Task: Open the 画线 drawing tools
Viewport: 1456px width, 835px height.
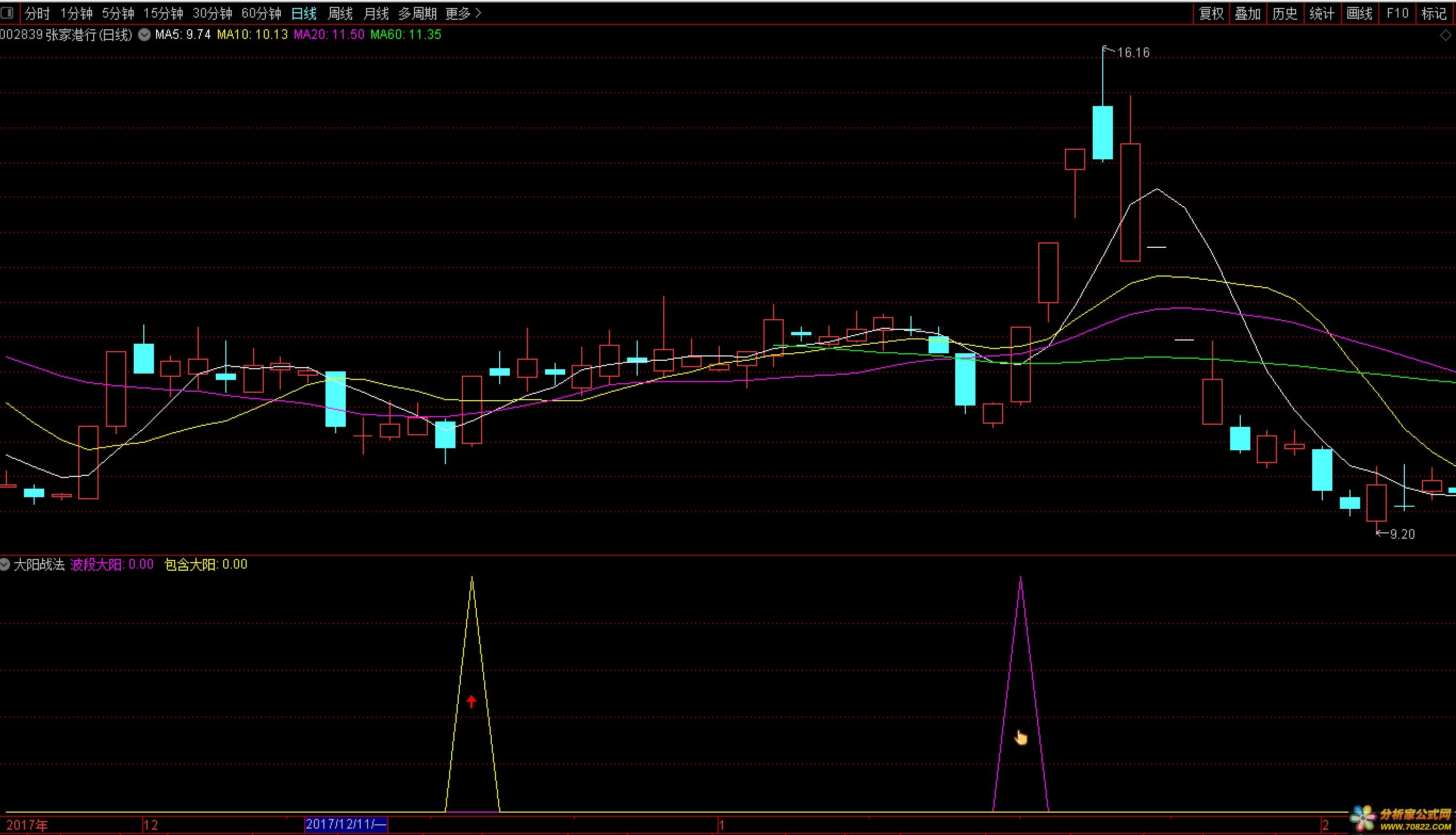Action: pyautogui.click(x=1359, y=13)
